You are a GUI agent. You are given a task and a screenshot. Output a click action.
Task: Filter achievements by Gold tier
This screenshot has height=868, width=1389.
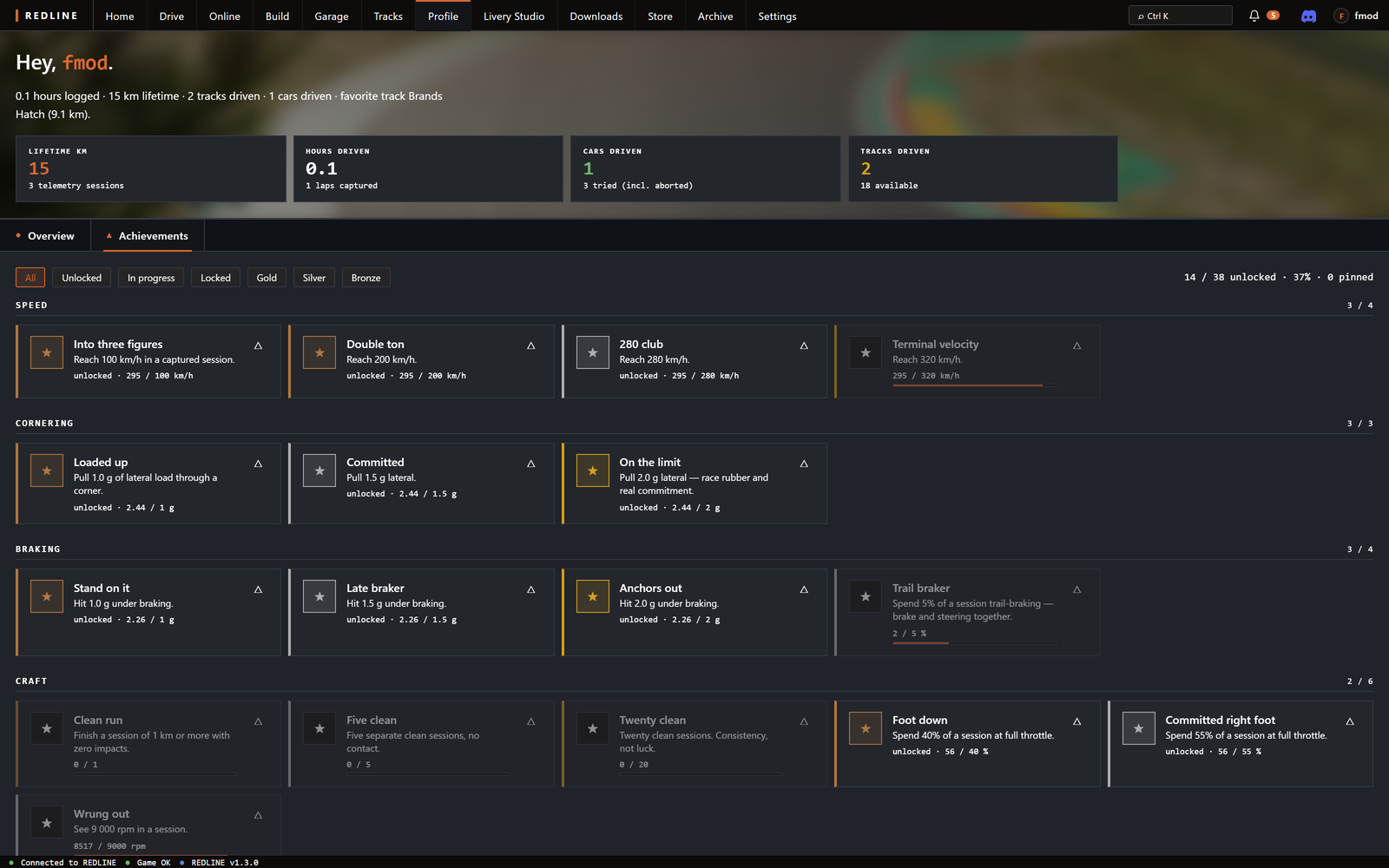point(267,278)
